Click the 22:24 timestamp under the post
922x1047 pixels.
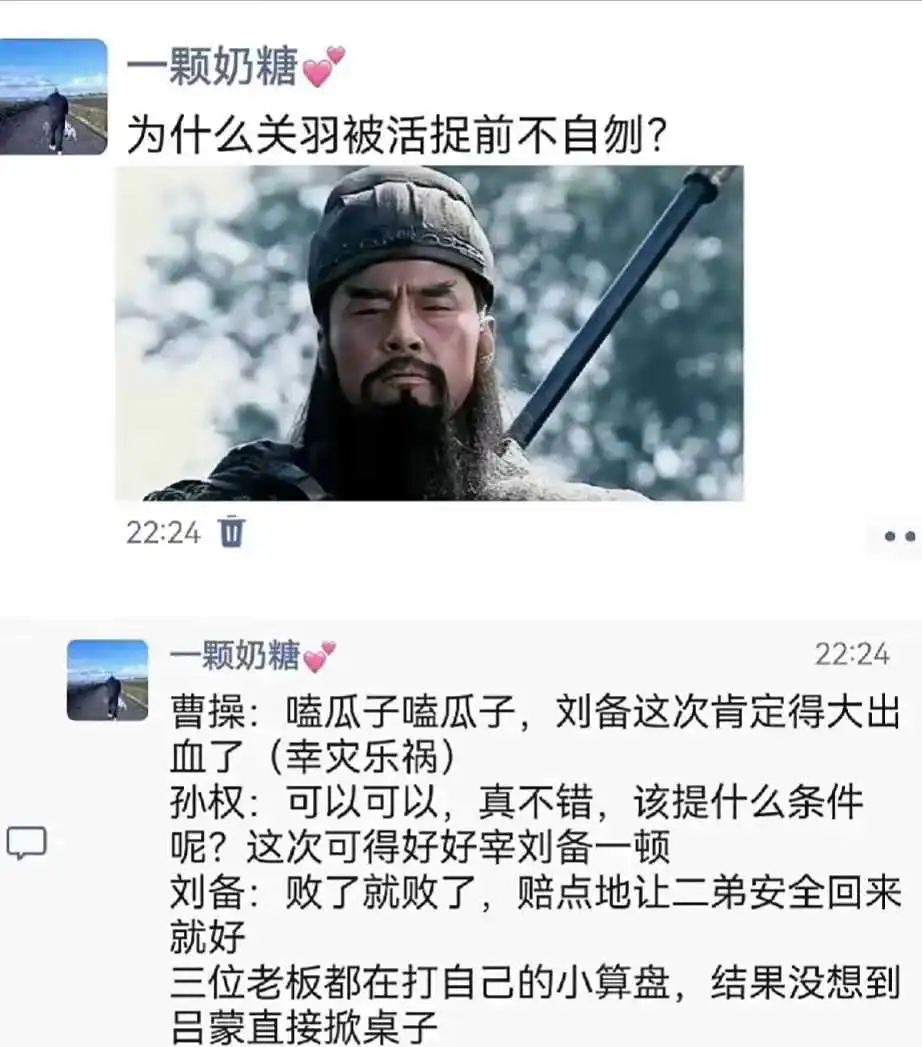(x=163, y=533)
